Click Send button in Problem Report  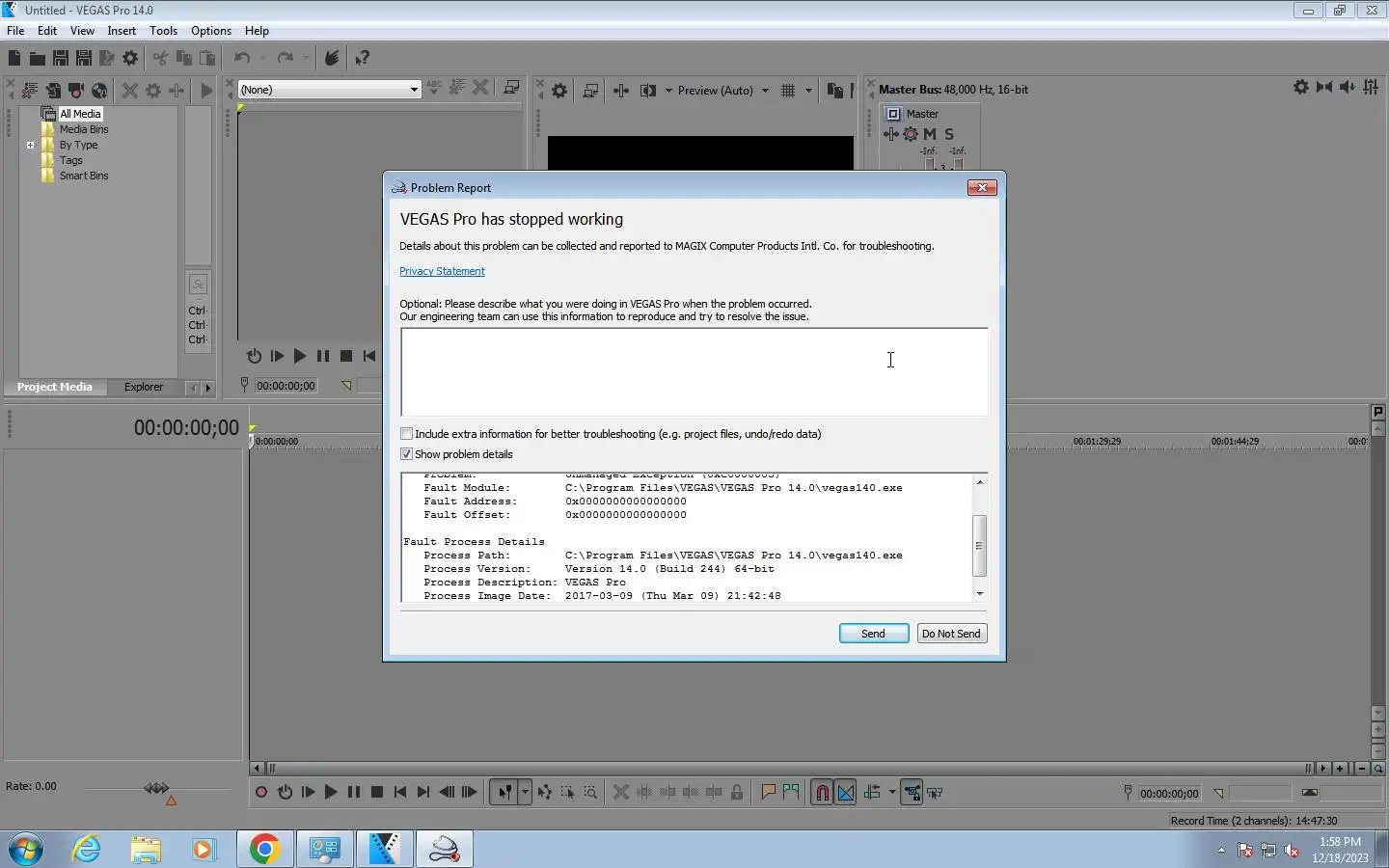pyautogui.click(x=873, y=634)
